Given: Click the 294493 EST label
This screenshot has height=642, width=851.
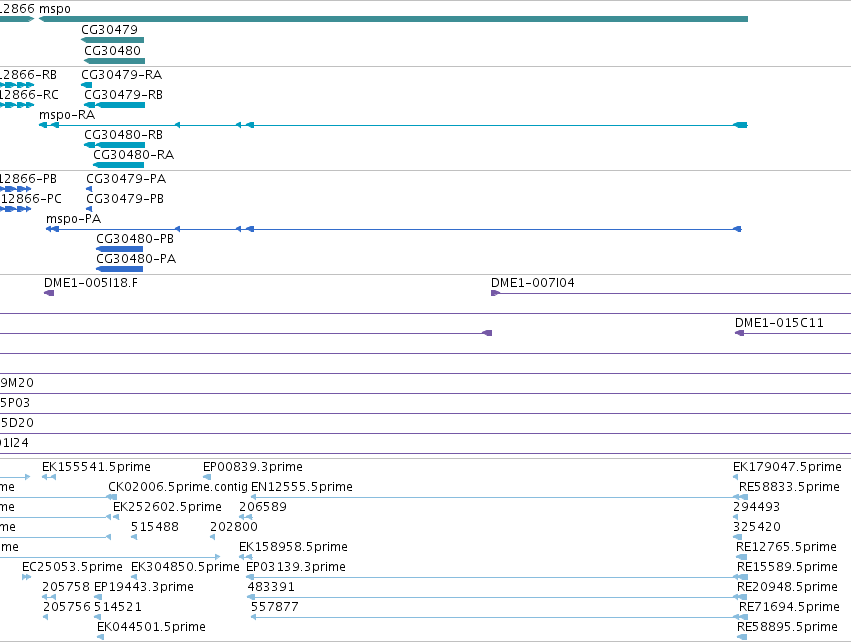Looking at the screenshot, I should click(x=756, y=507).
